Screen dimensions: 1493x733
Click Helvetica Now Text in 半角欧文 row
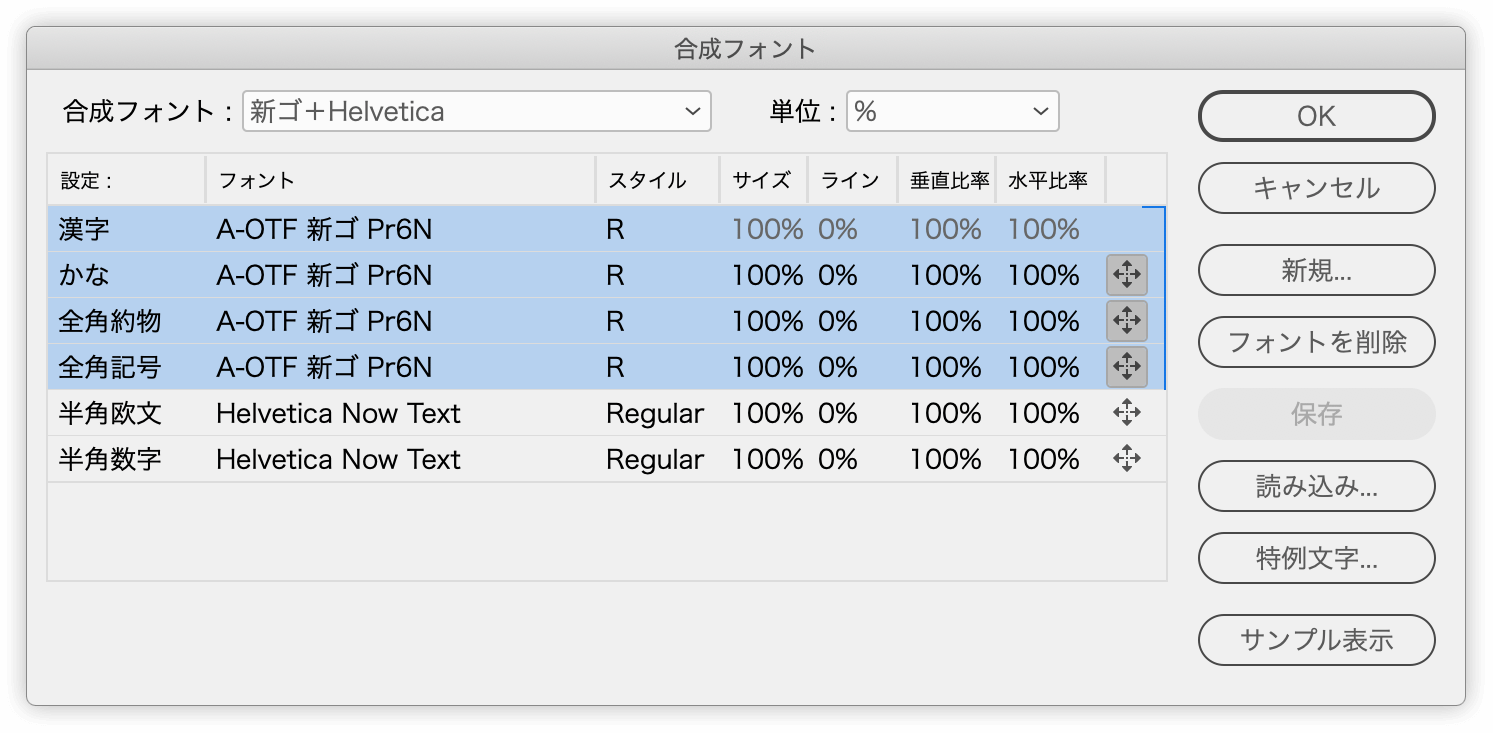coord(338,413)
